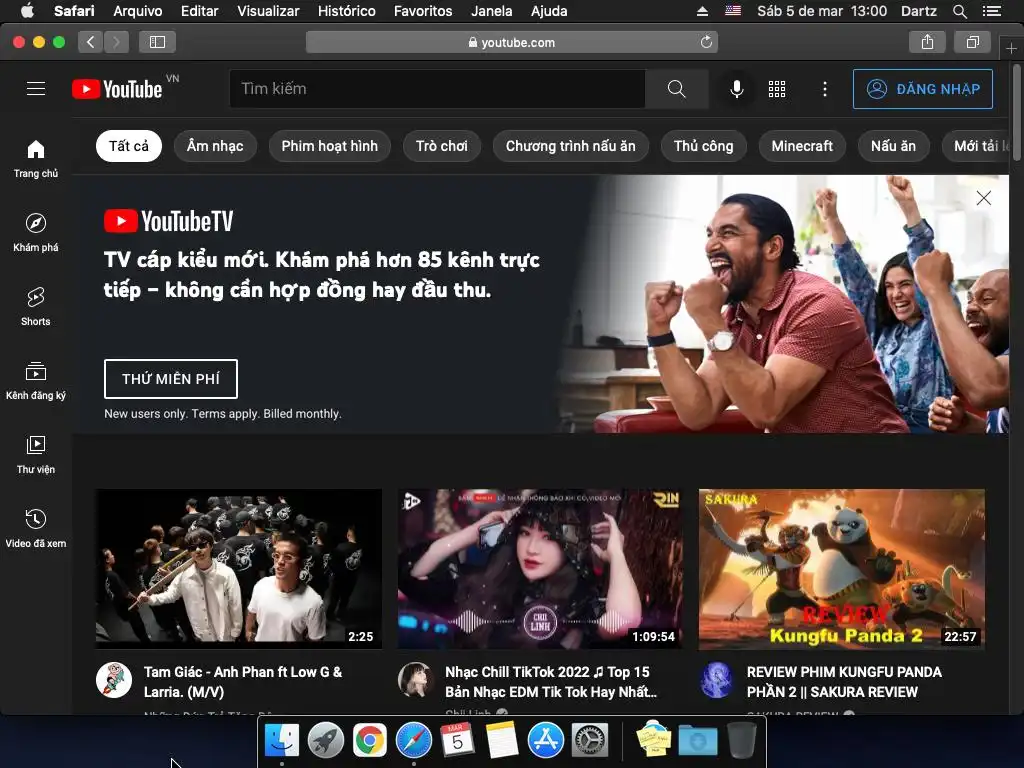Reload the page in address bar
1024x768 pixels.
coord(706,42)
